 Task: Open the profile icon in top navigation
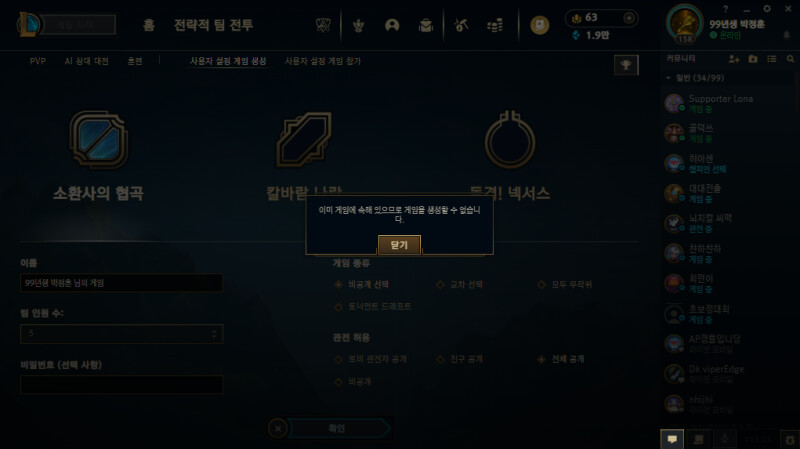[392, 25]
